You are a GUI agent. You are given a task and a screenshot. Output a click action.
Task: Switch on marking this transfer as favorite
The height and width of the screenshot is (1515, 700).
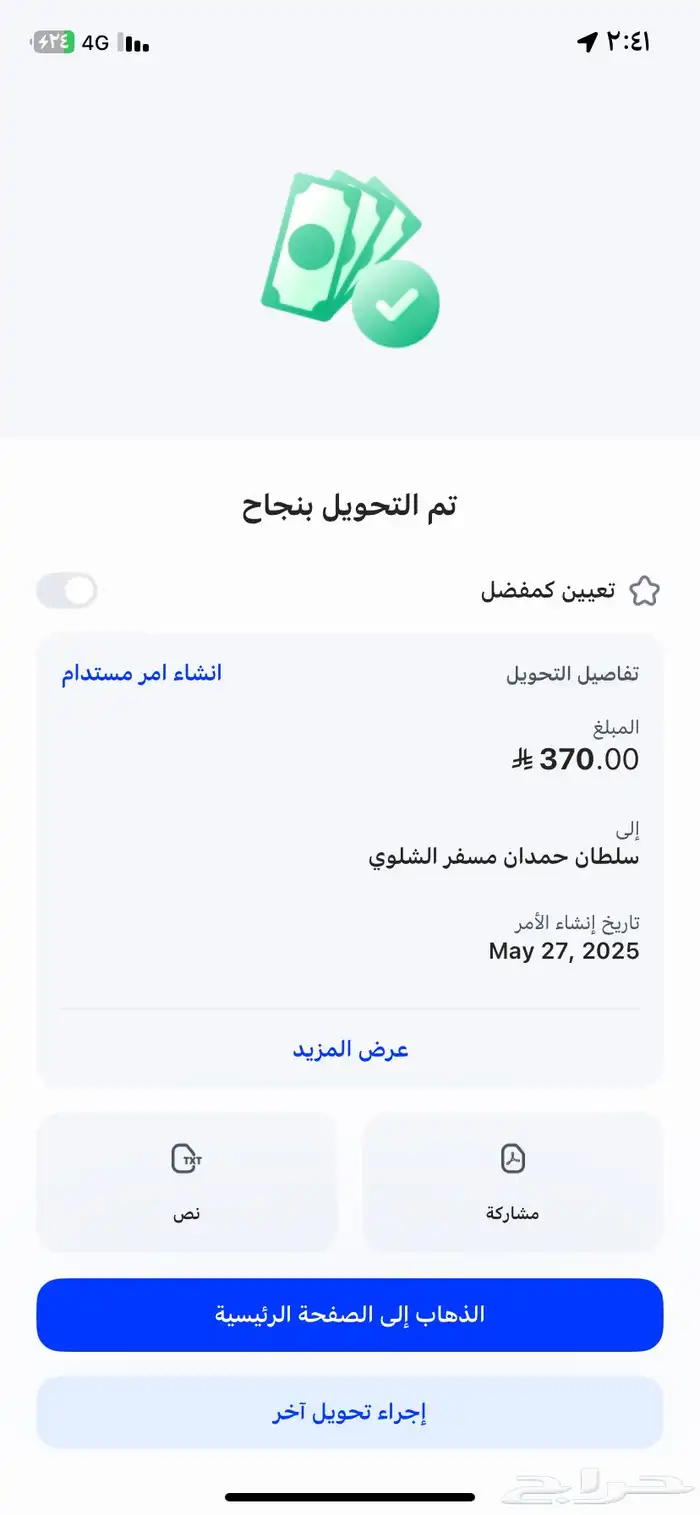tap(64, 590)
